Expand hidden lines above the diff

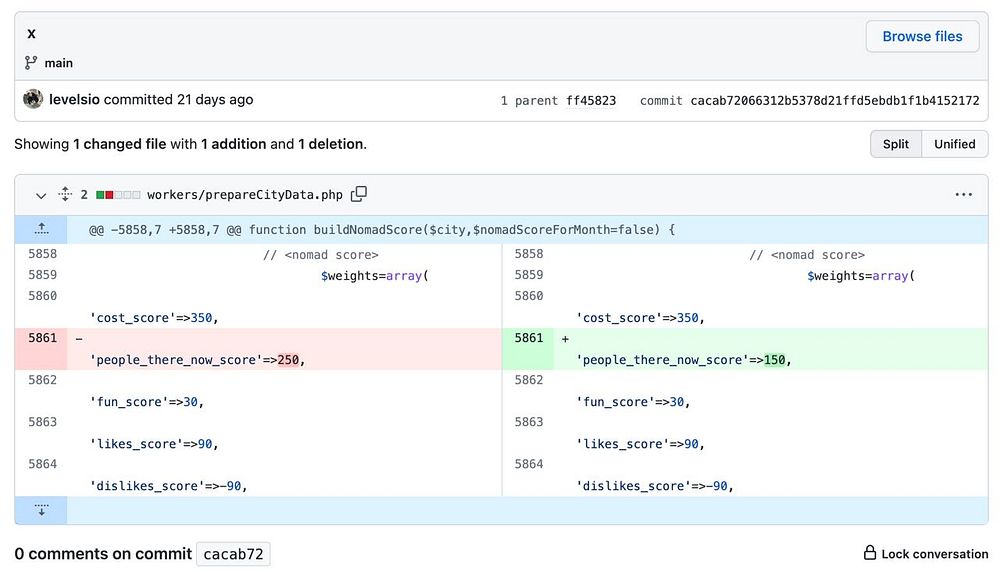pos(41,229)
